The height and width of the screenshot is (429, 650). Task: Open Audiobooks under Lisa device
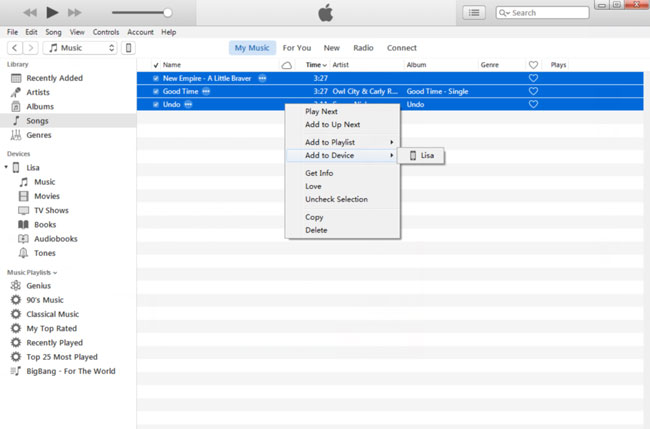pos(56,239)
